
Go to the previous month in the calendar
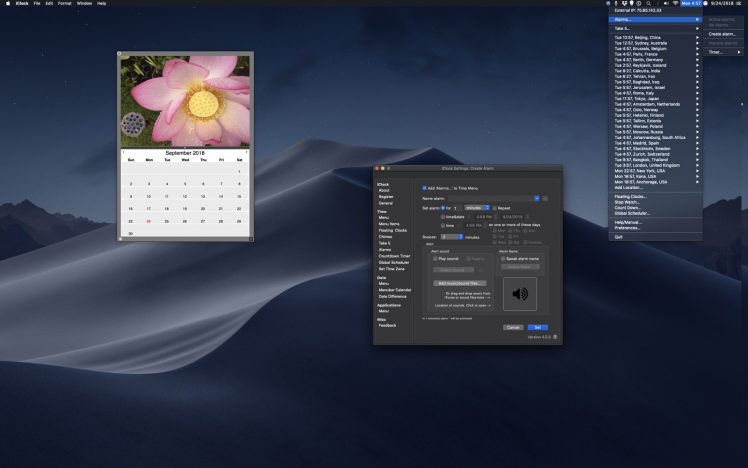pos(123,152)
